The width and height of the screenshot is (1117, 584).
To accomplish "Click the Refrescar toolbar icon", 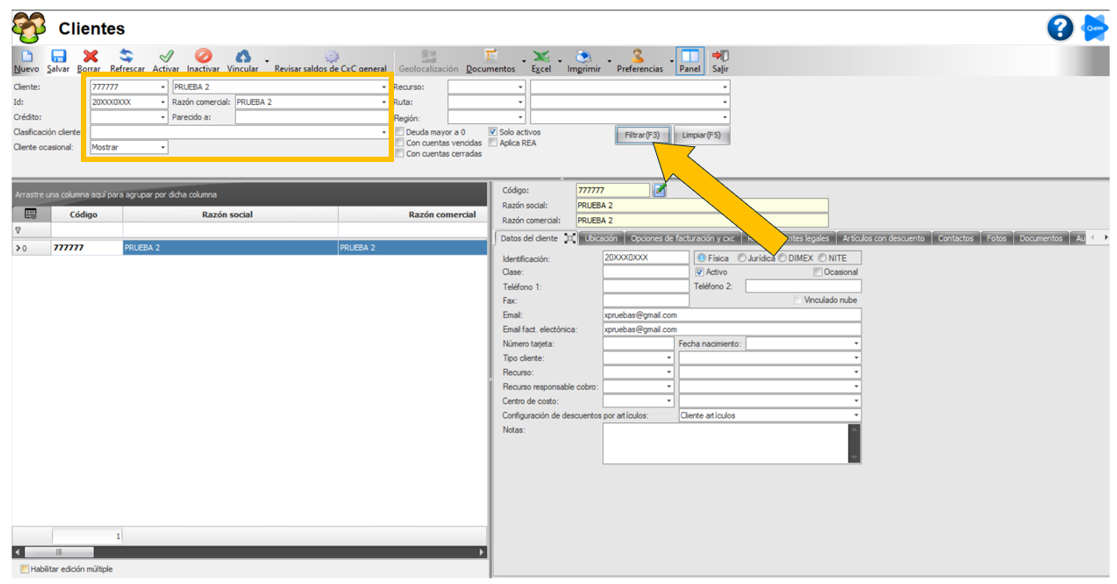I will click(127, 57).
